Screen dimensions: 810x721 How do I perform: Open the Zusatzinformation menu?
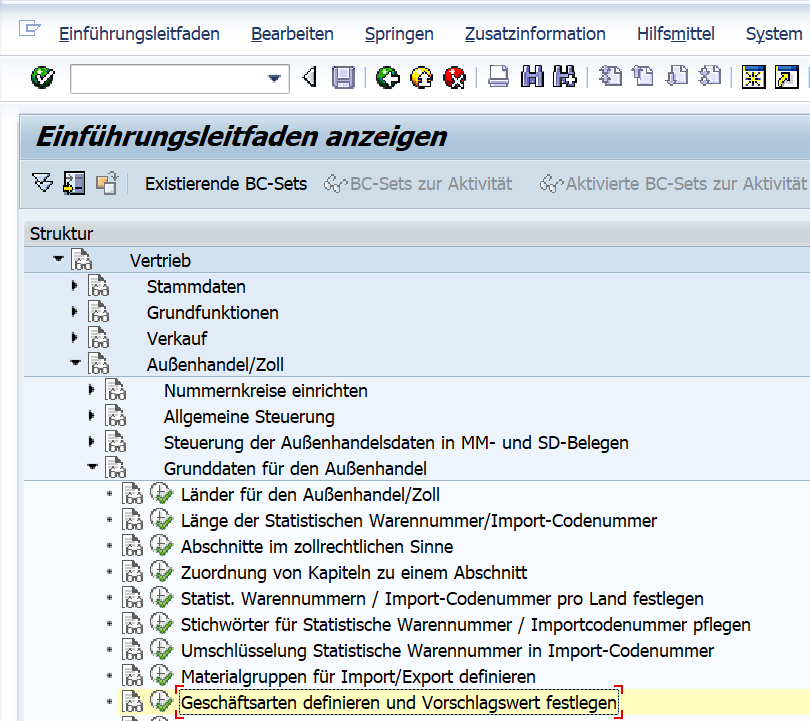(535, 33)
